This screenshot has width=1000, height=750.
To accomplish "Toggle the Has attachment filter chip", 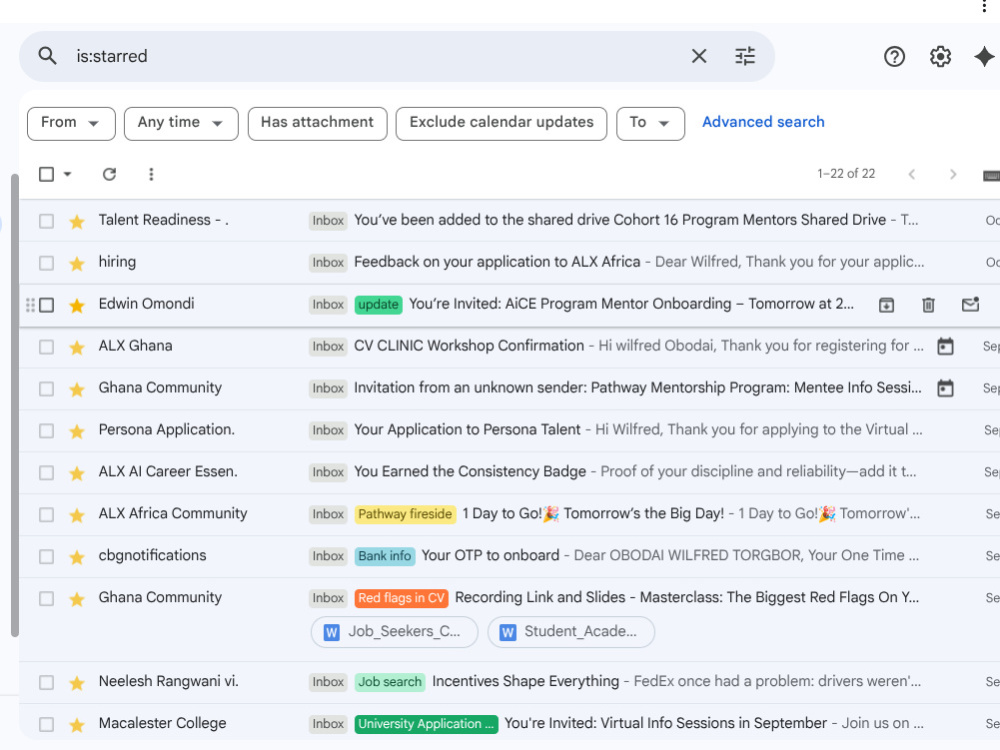I will 318,123.
